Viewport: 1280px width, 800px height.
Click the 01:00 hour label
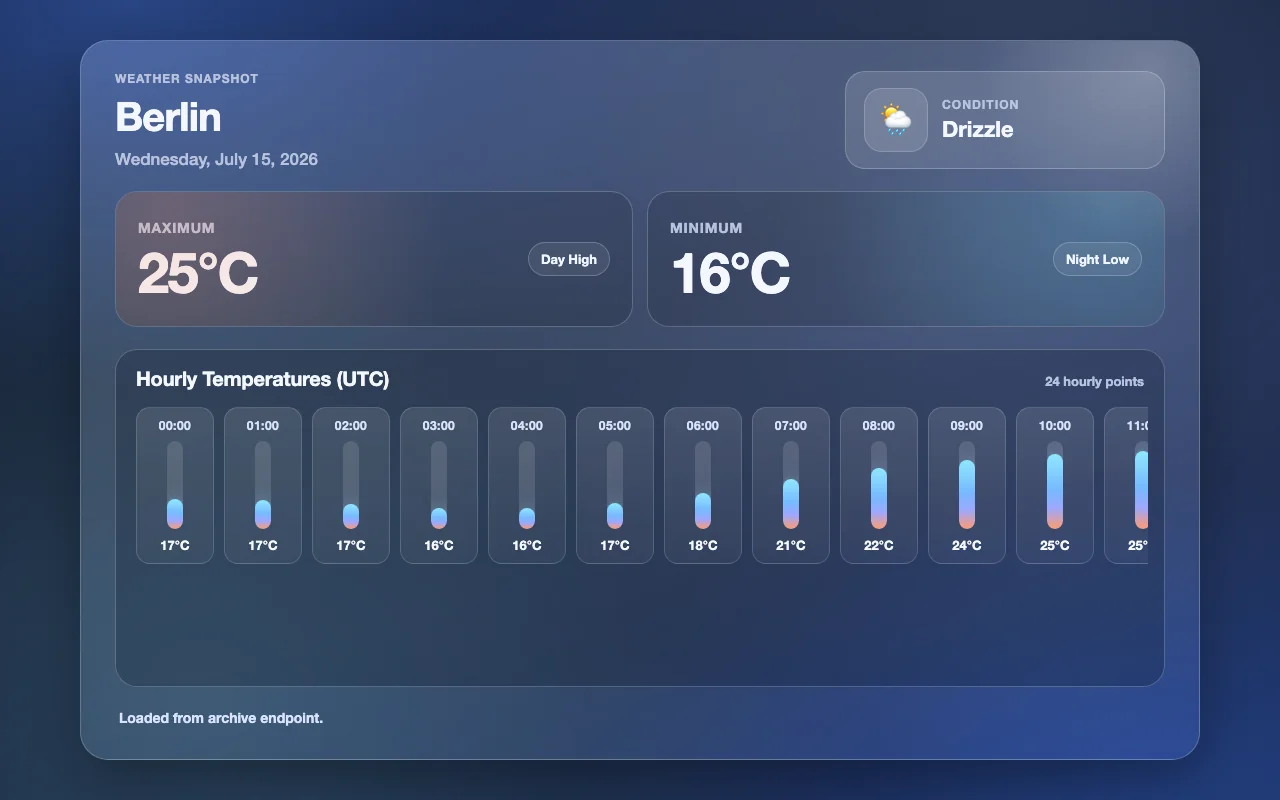[x=263, y=426]
